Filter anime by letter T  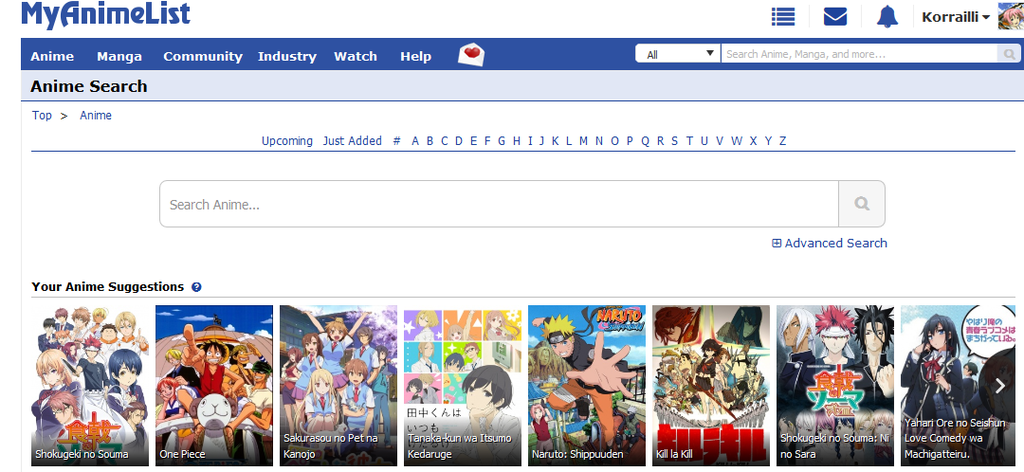(689, 140)
